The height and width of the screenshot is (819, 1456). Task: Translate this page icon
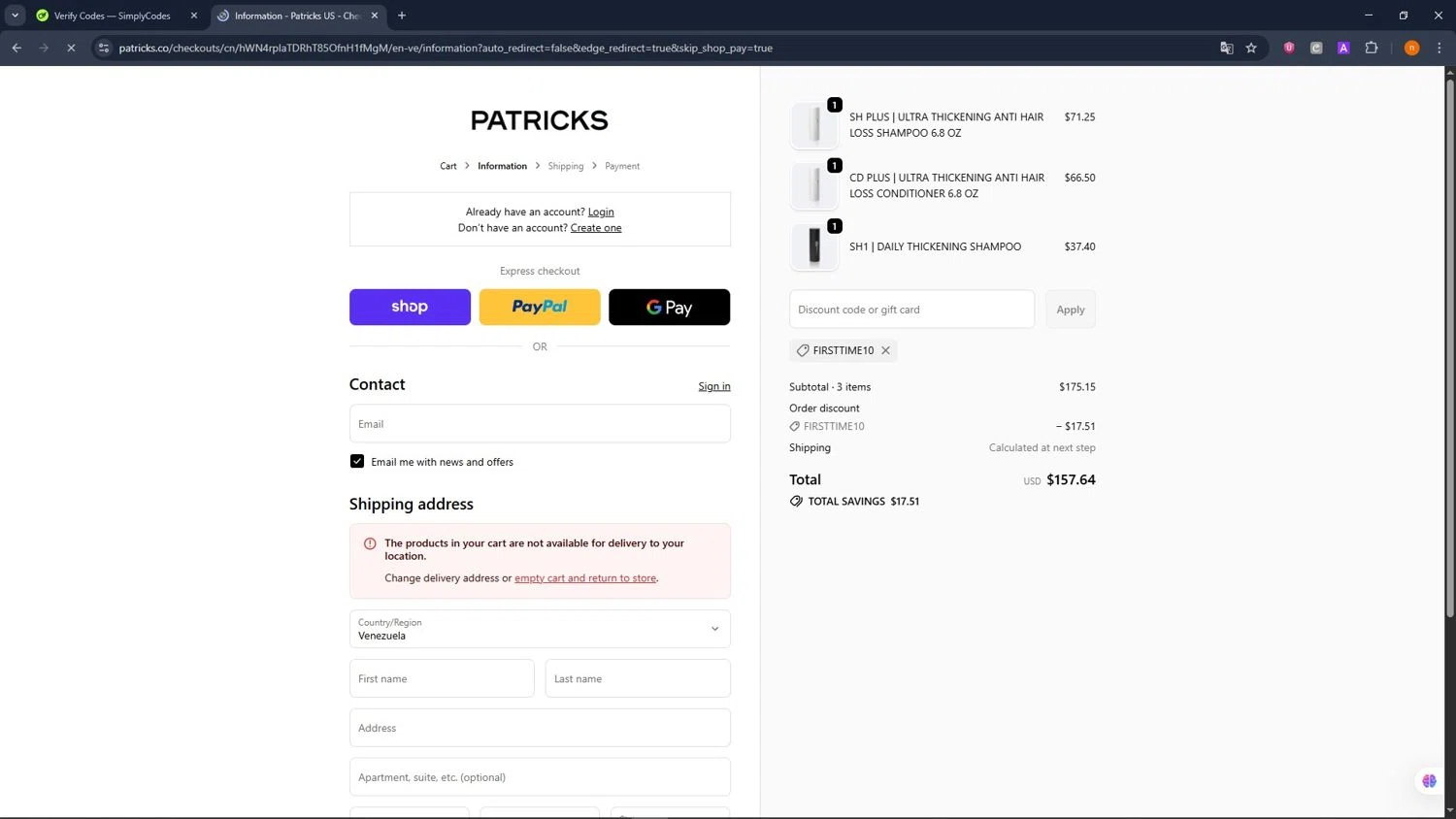coord(1227,48)
